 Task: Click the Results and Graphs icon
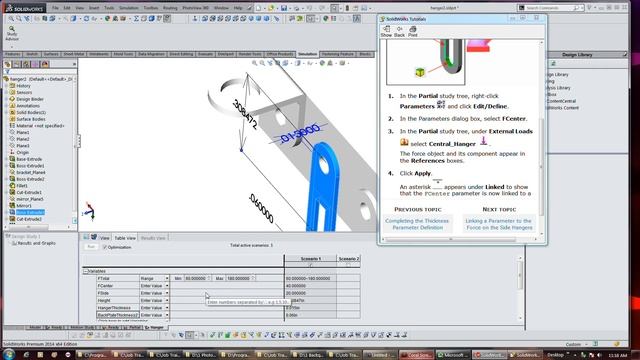14,243
